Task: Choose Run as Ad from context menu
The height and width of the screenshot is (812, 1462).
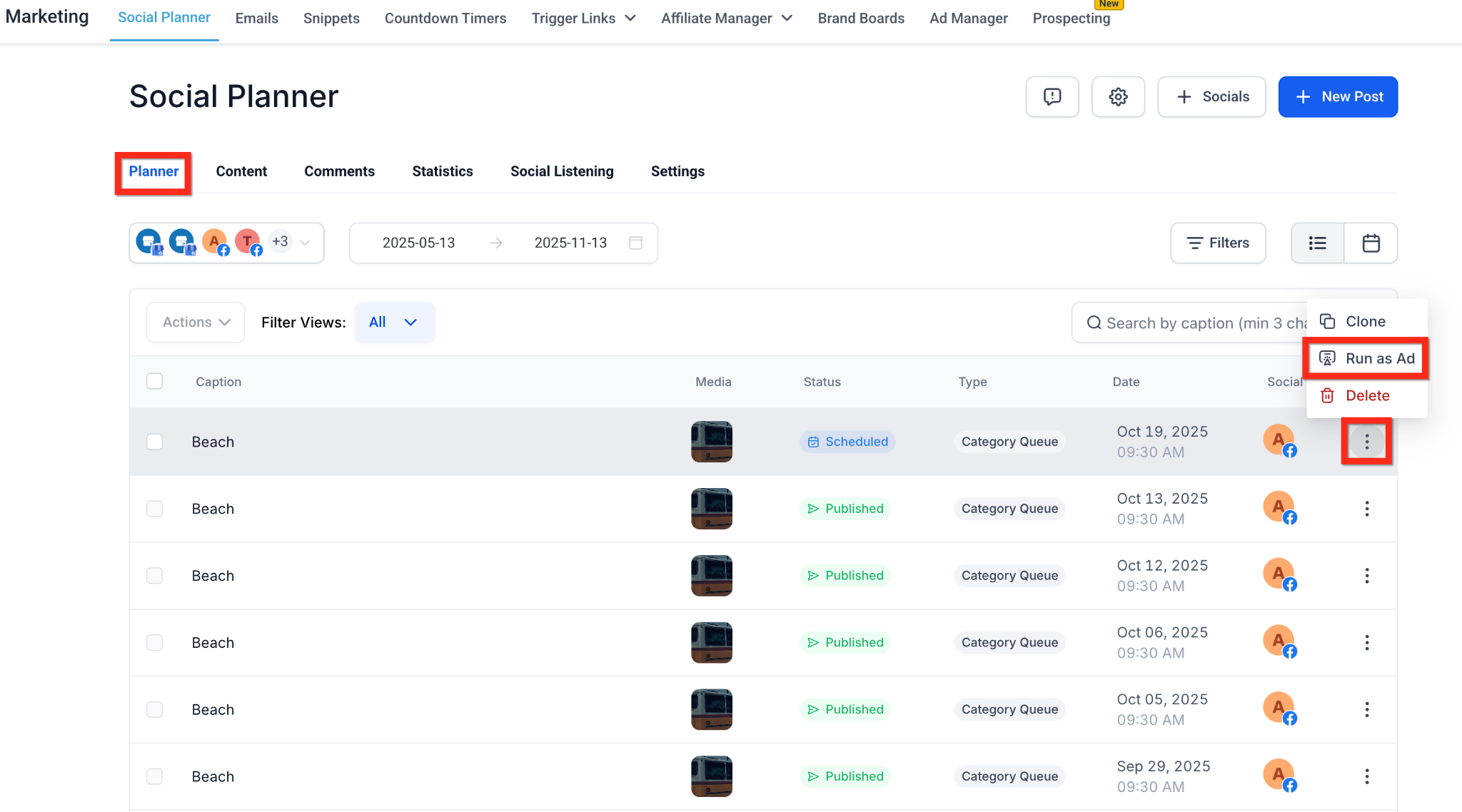Action: click(1366, 358)
